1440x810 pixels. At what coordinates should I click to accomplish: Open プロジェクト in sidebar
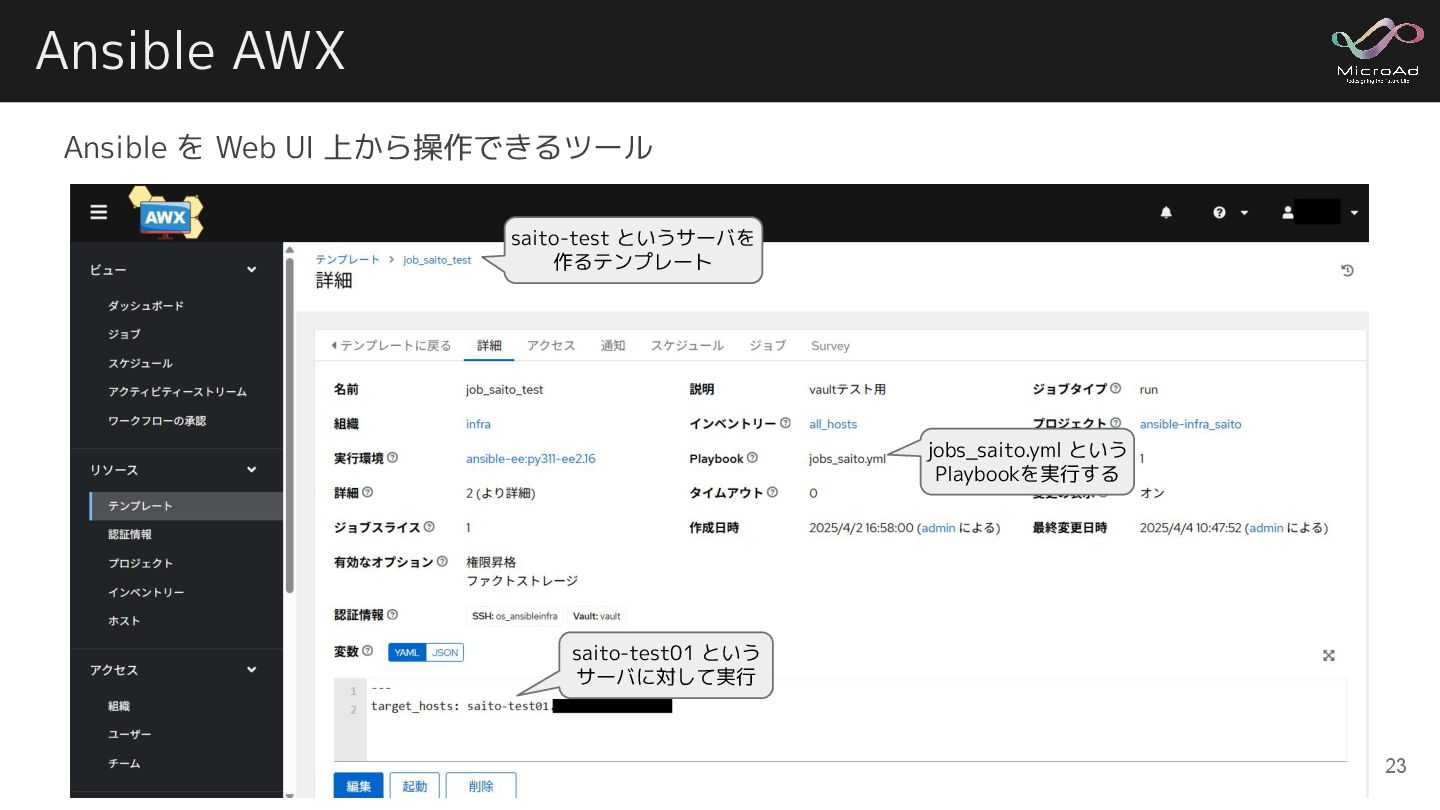coord(140,563)
